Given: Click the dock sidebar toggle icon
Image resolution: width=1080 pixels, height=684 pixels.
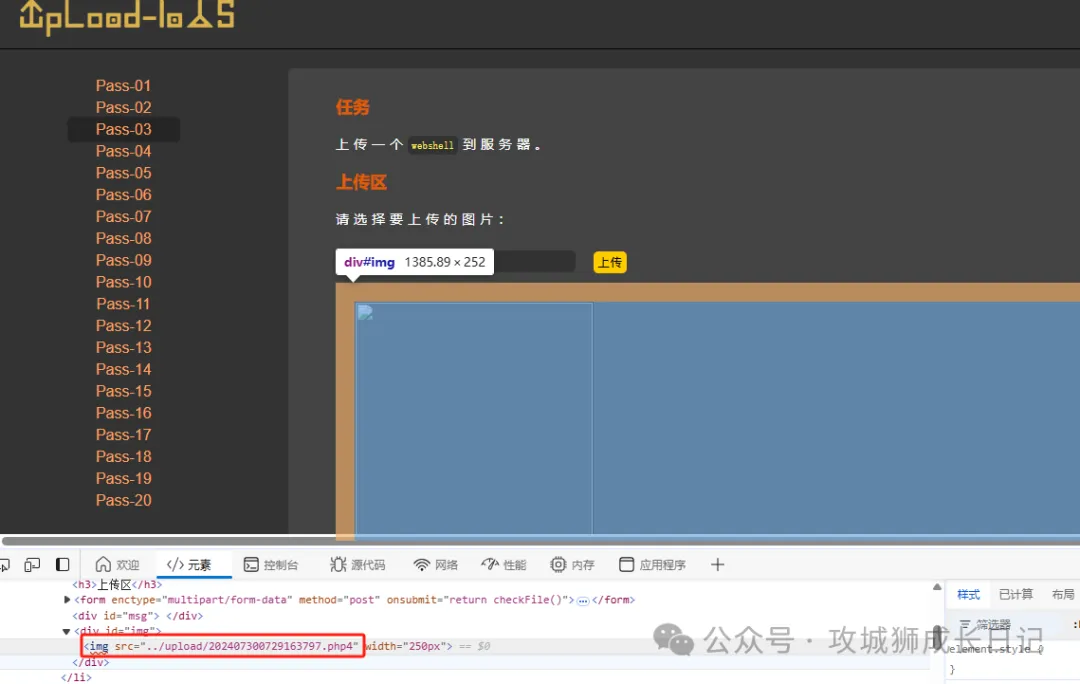Looking at the screenshot, I should tap(63, 565).
